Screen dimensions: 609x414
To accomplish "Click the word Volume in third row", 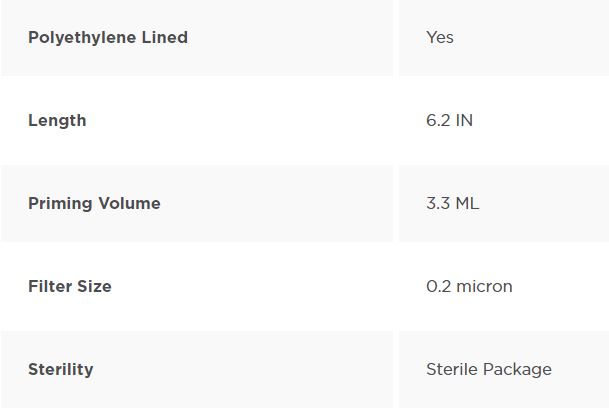I will [129, 204].
